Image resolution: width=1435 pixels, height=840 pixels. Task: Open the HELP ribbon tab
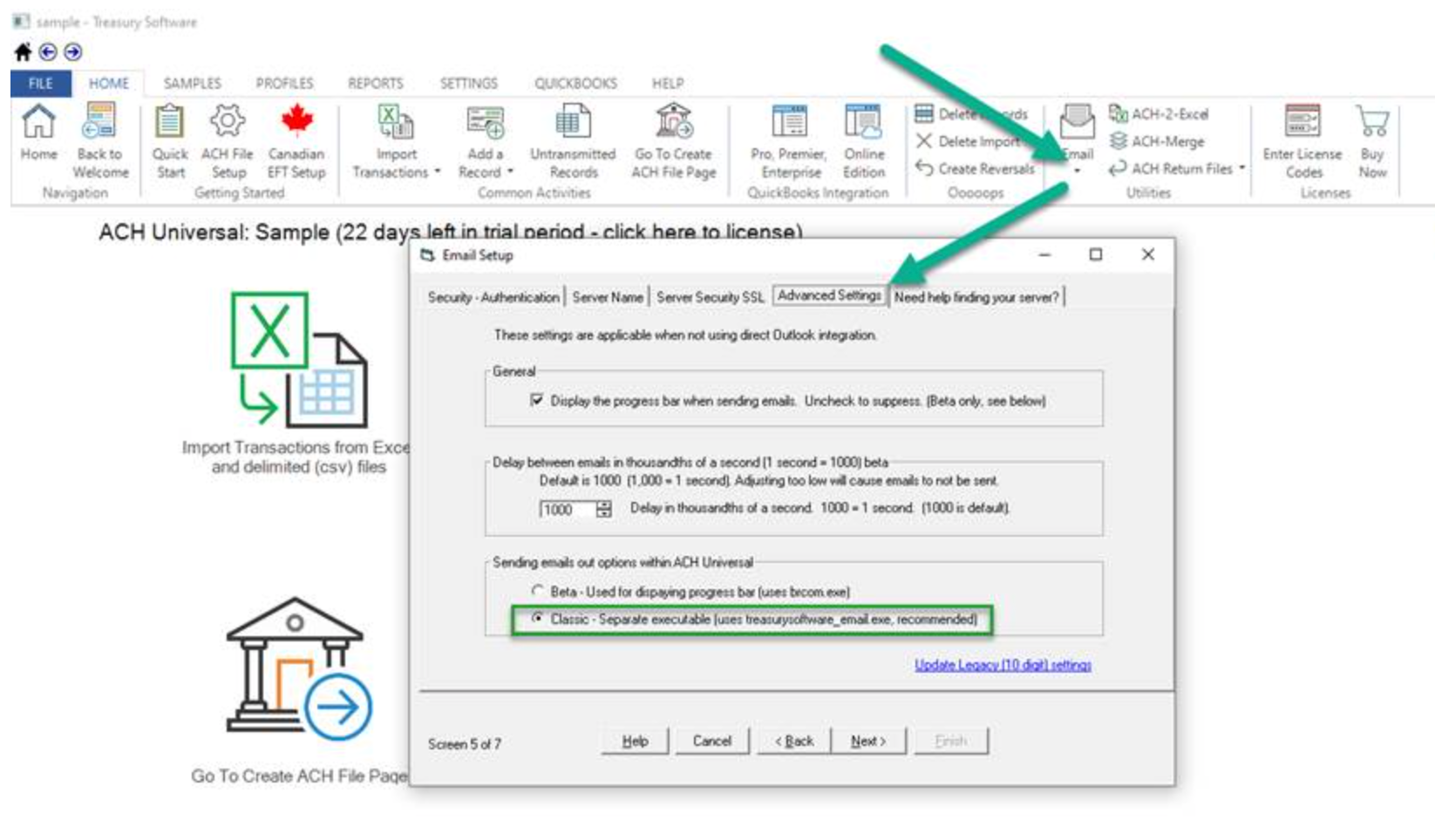[668, 84]
